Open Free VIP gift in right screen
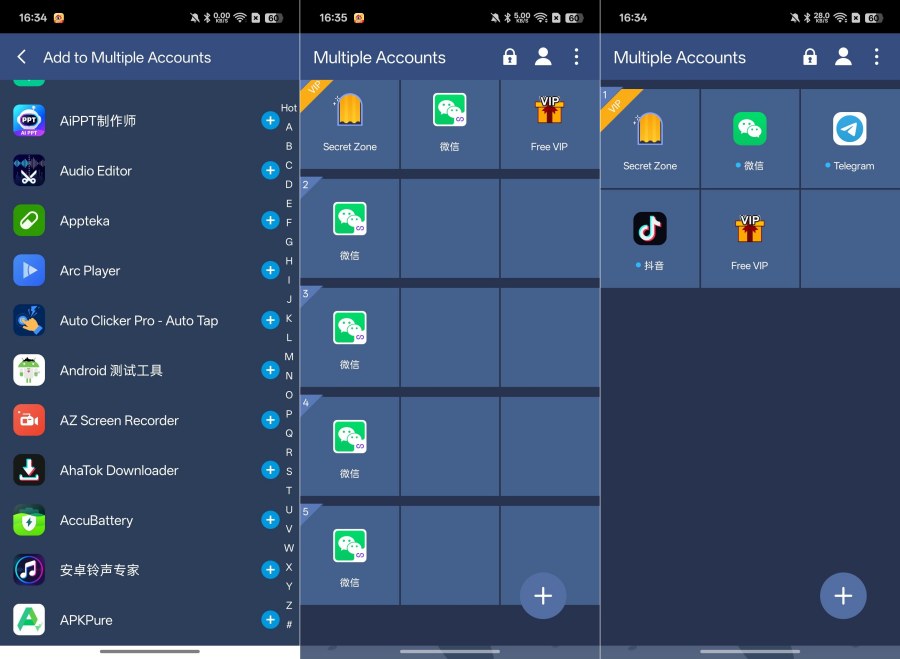The height and width of the screenshot is (659, 900). pos(750,238)
